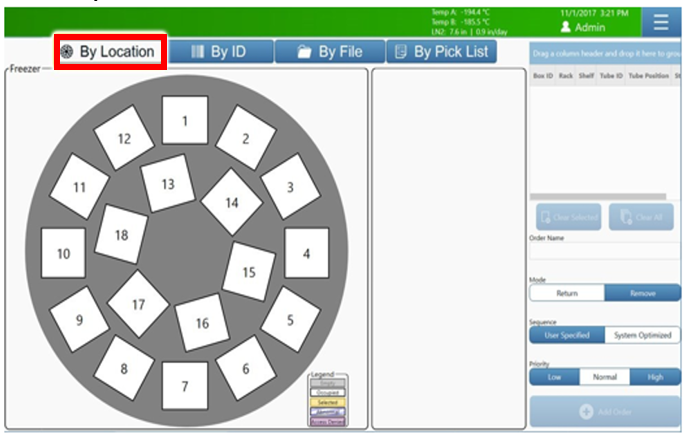Click the Admin user icon
Image resolution: width=693 pixels, height=439 pixels.
click(566, 28)
